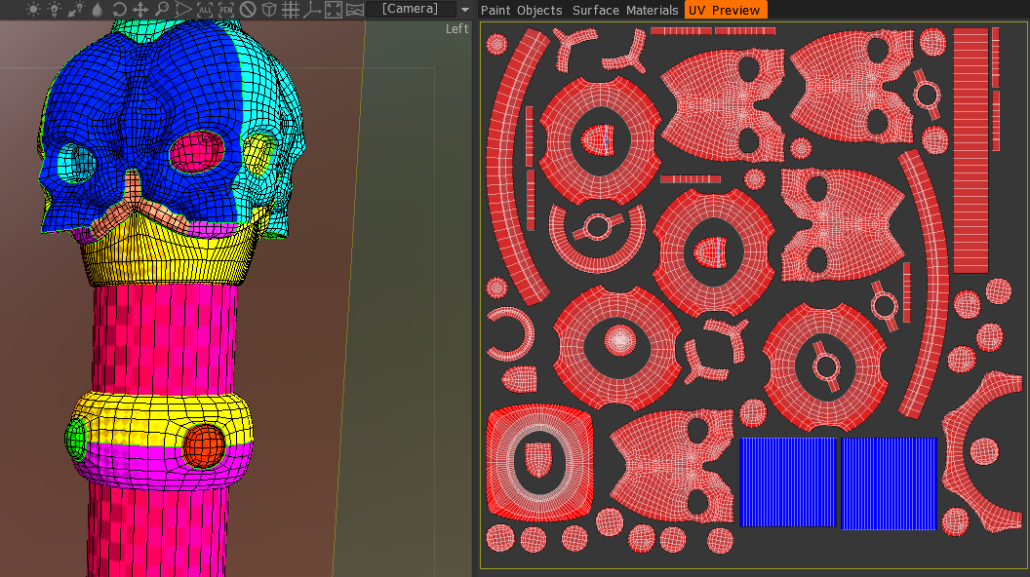Toggle the PEN button in viewport toolbar
The image size is (1030, 577).
[226, 9]
